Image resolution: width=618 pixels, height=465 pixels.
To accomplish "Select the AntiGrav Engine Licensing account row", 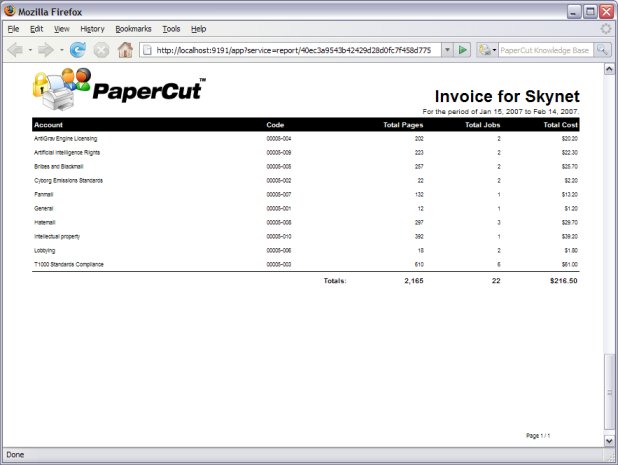I will coord(306,139).
